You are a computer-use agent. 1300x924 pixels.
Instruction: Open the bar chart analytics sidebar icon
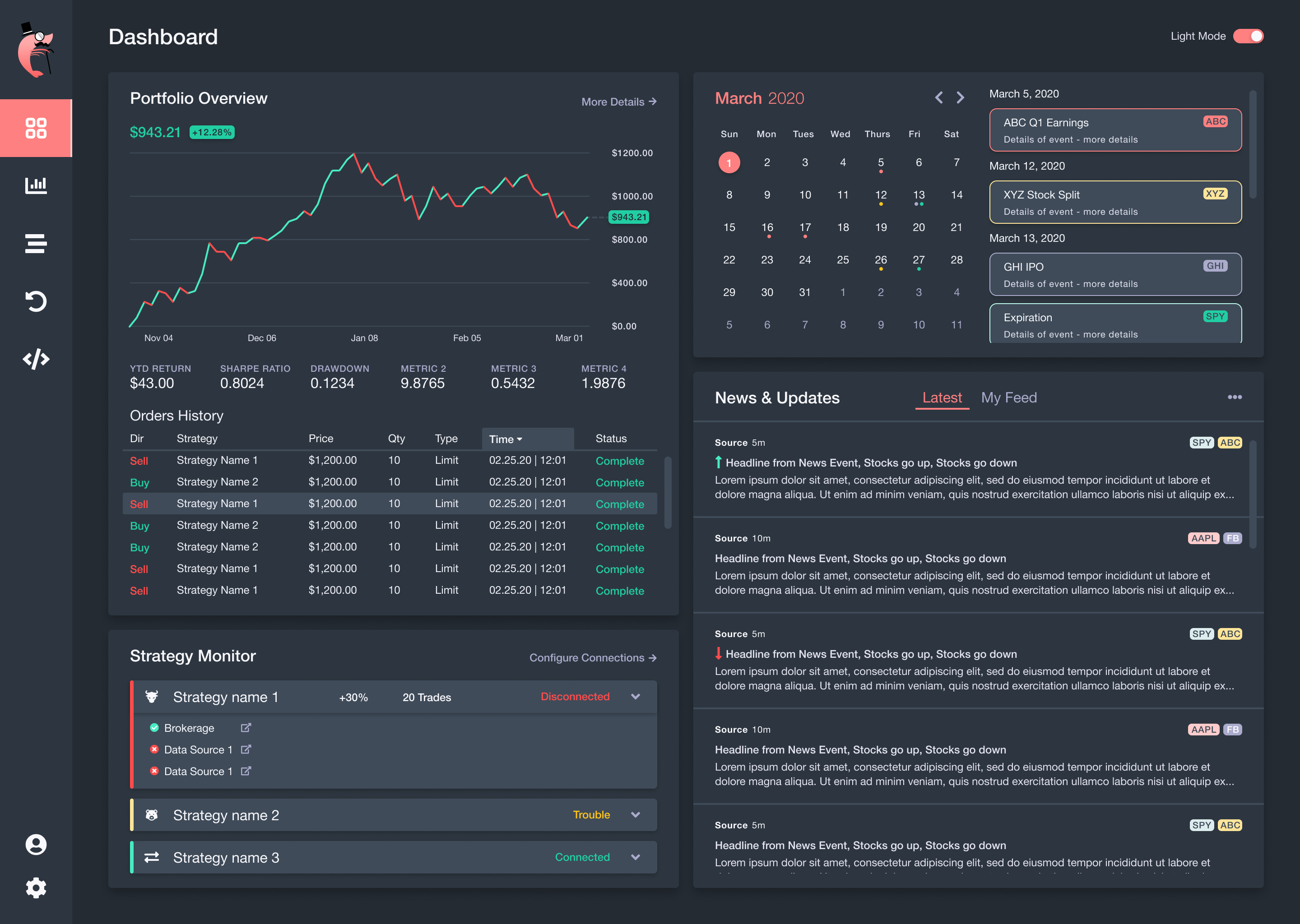(x=36, y=185)
